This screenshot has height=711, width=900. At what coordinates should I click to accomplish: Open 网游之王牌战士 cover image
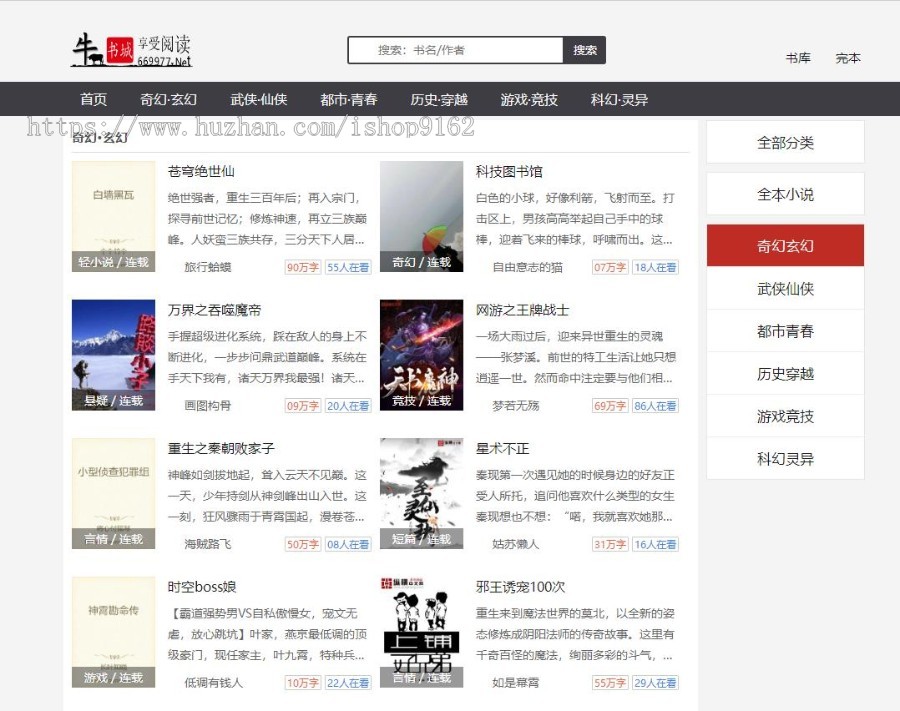[x=421, y=355]
